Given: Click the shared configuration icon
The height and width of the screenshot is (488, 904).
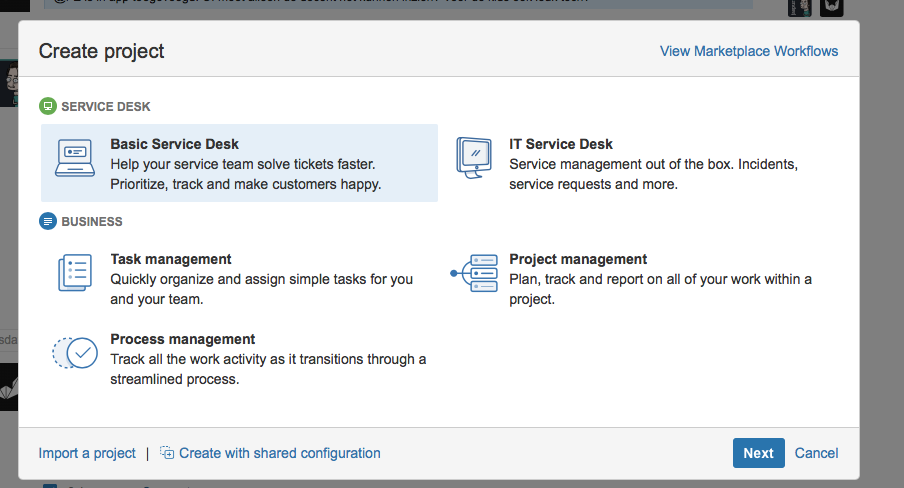Looking at the screenshot, I should pos(167,453).
